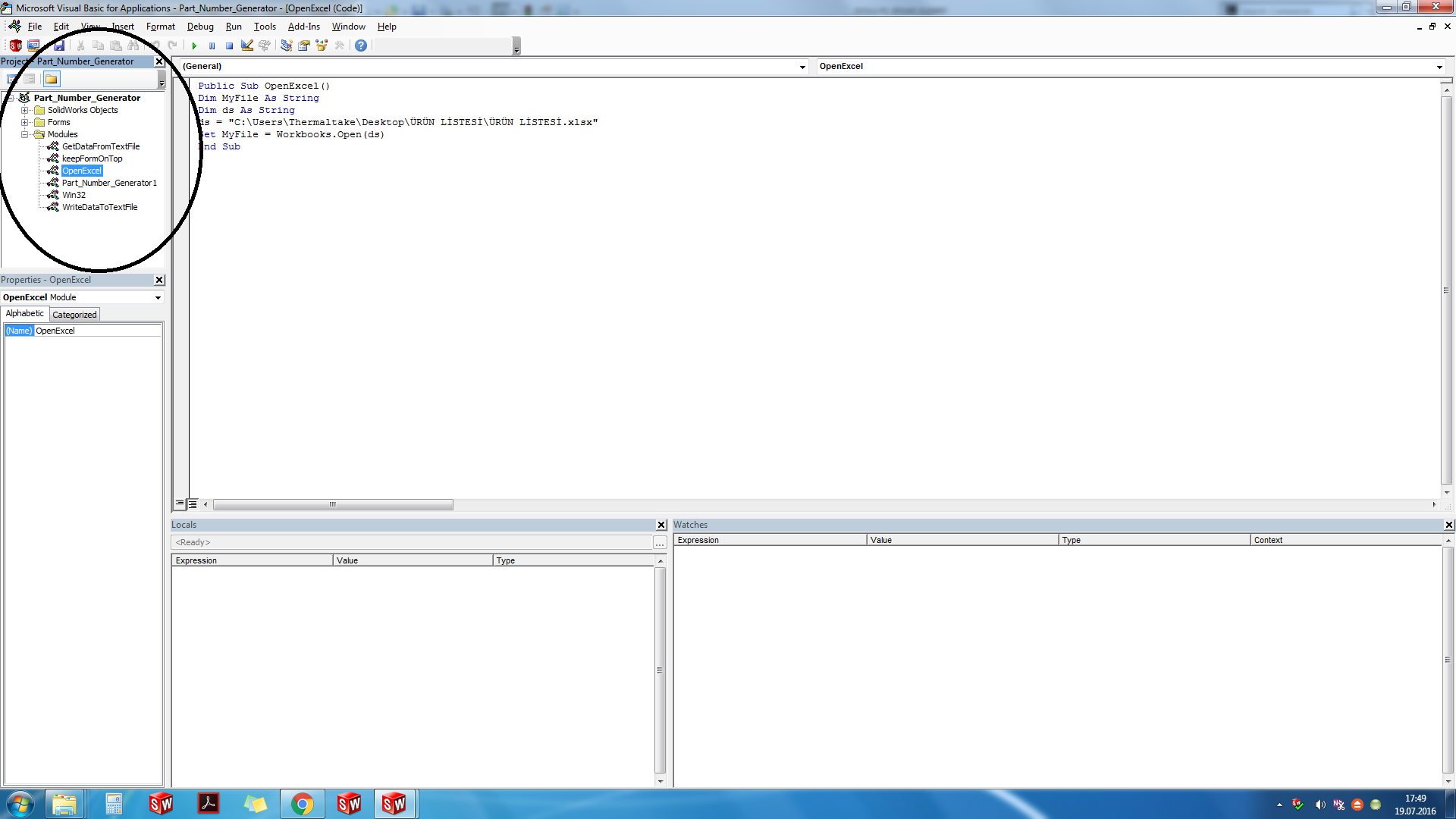Viewport: 1456px width, 819px height.
Task: Select the WriteDataToTextFile module
Action: pos(99,207)
